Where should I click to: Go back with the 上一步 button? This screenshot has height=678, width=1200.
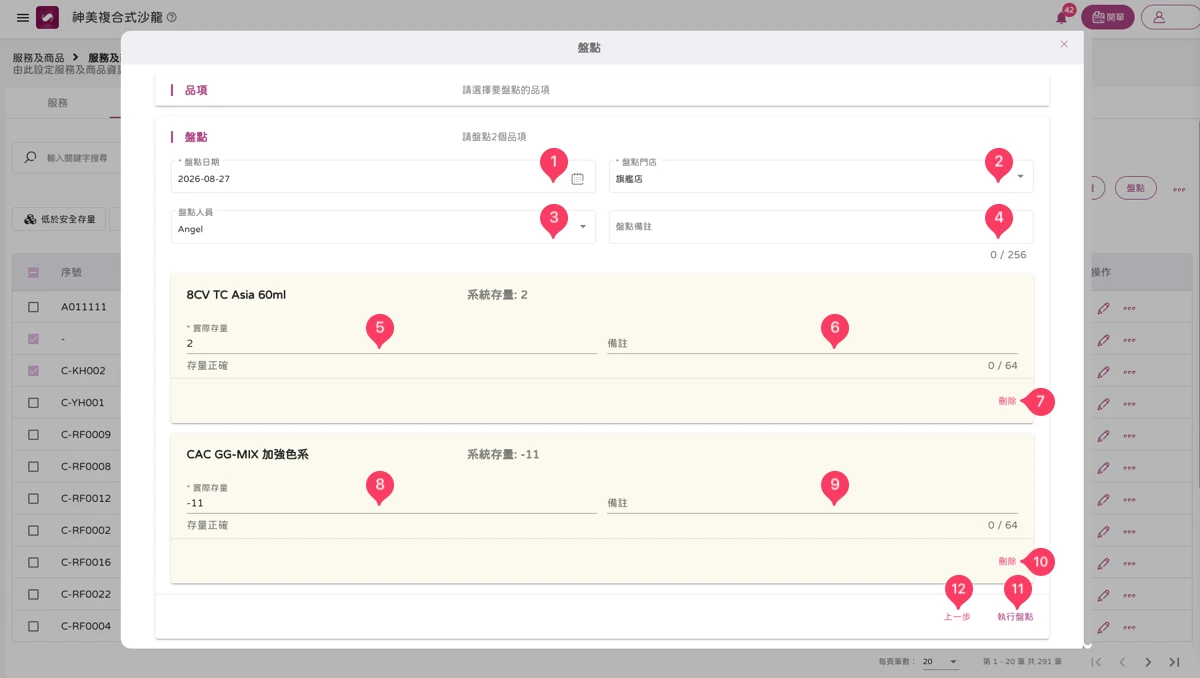957,617
